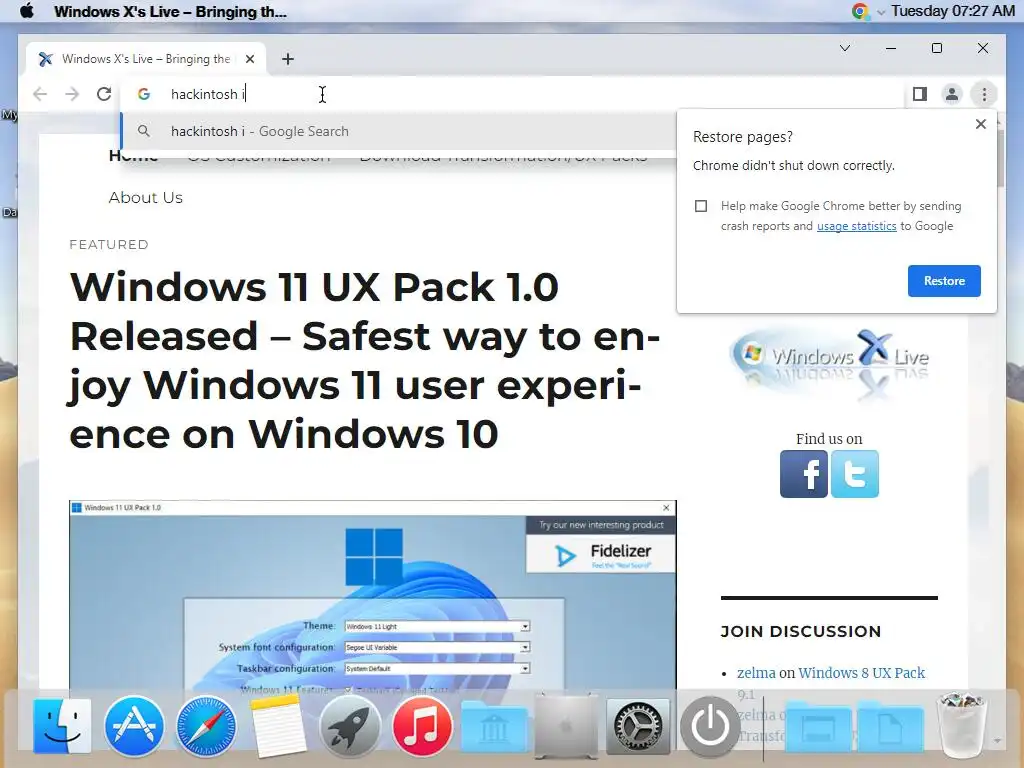This screenshot has width=1024, height=768.
Task: Open a new tab with plus
Action: click(x=288, y=59)
